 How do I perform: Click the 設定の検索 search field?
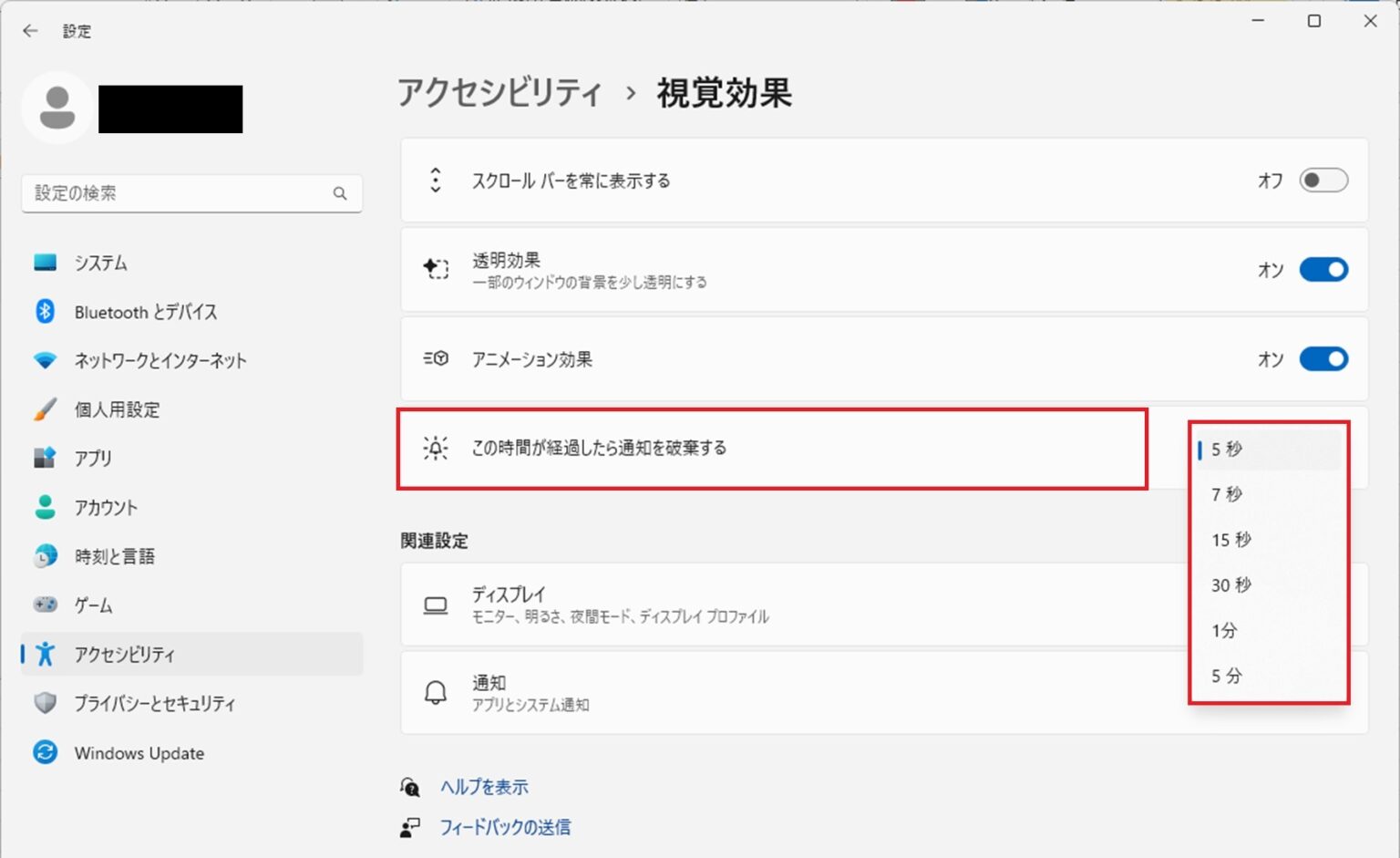pos(178,193)
